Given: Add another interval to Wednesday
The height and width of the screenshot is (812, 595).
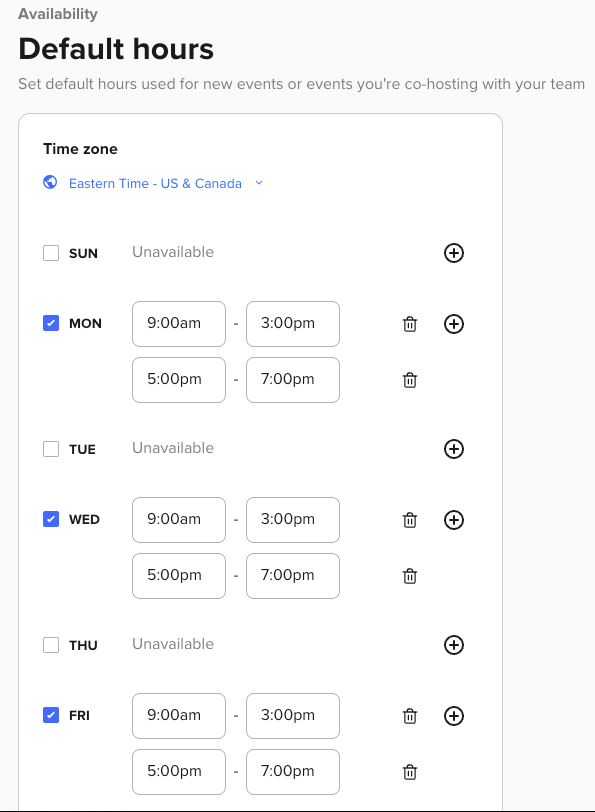Looking at the screenshot, I should pyautogui.click(x=454, y=519).
